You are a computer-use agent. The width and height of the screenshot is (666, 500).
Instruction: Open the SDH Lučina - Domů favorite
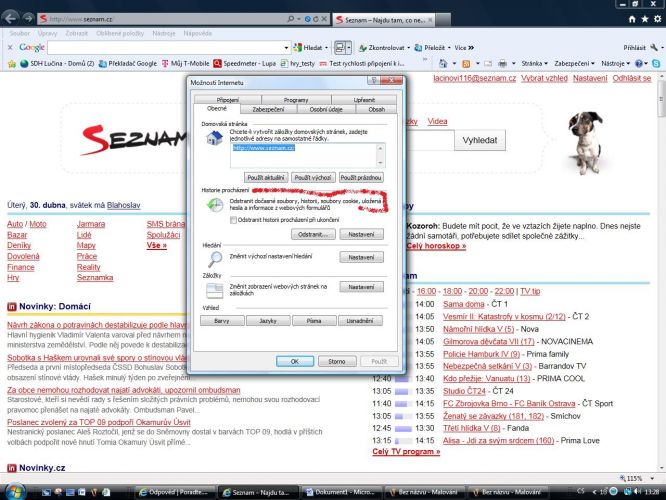[x=57, y=64]
